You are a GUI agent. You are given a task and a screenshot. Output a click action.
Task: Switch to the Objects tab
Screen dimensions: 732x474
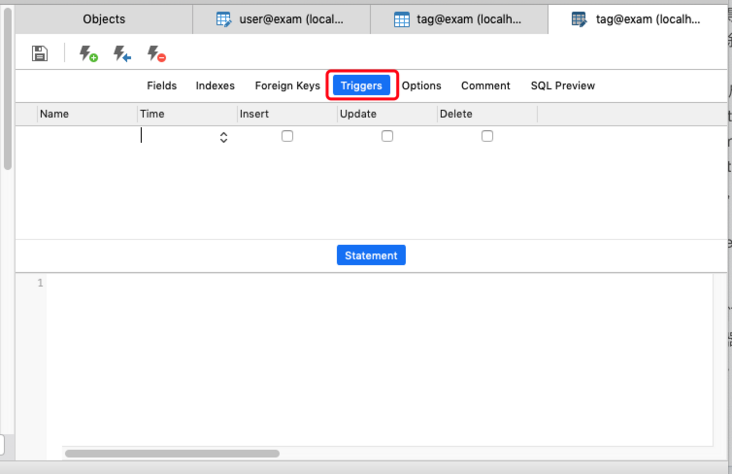(104, 19)
